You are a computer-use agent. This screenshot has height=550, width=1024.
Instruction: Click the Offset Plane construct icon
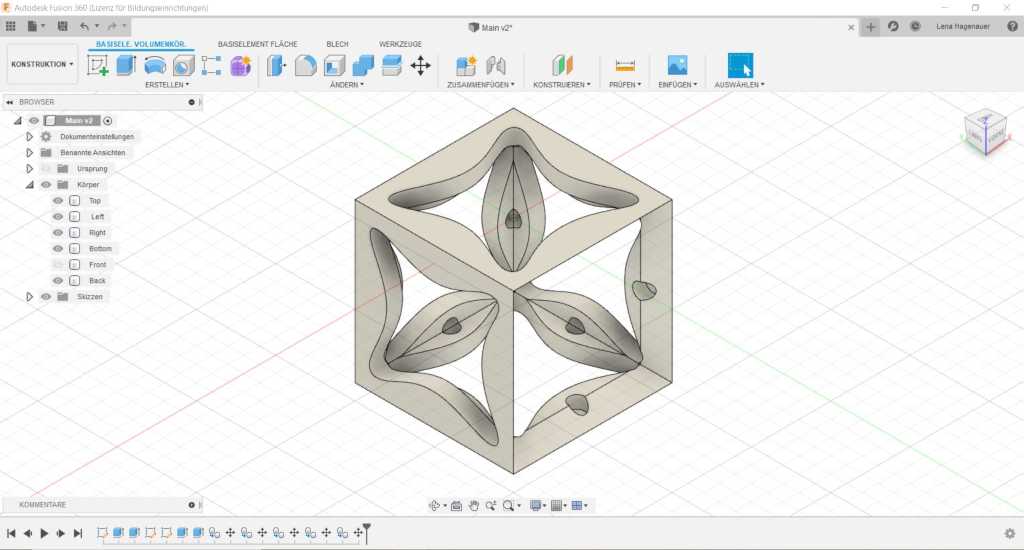[562, 65]
